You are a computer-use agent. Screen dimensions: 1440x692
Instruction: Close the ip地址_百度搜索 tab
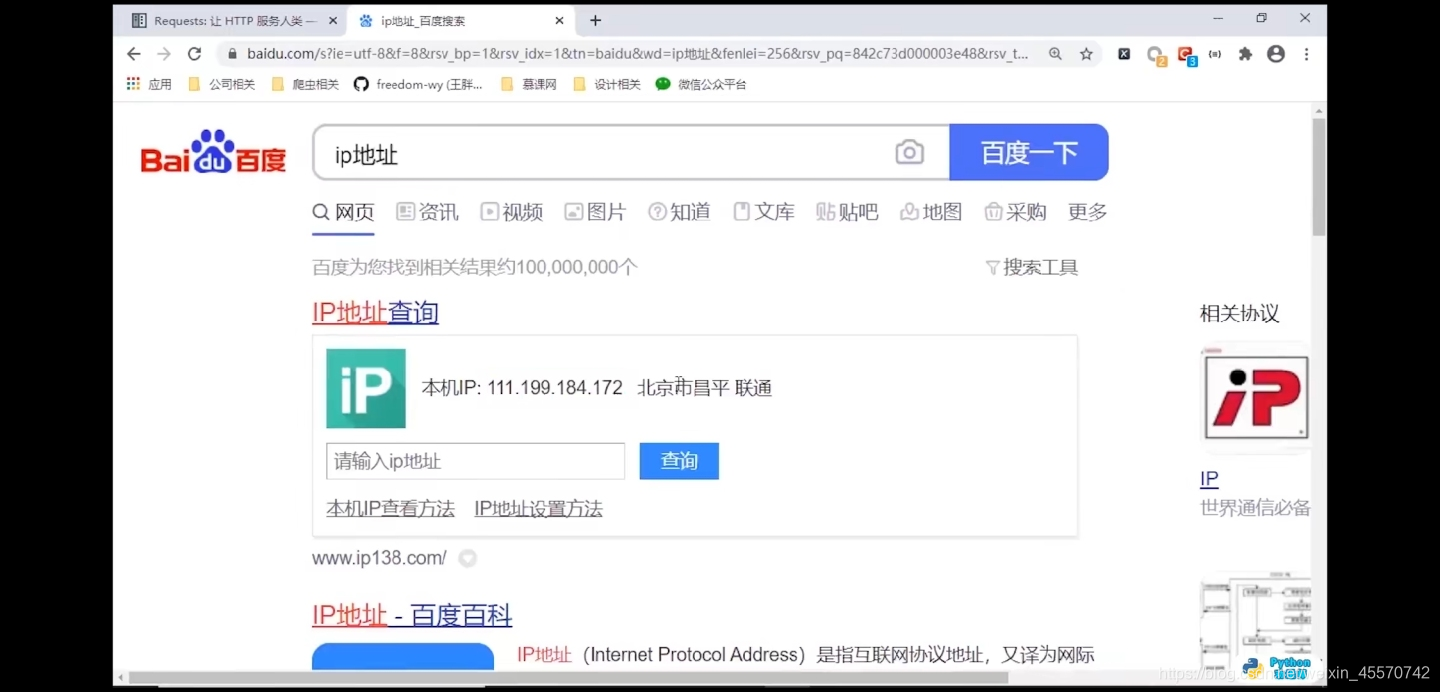click(x=560, y=20)
